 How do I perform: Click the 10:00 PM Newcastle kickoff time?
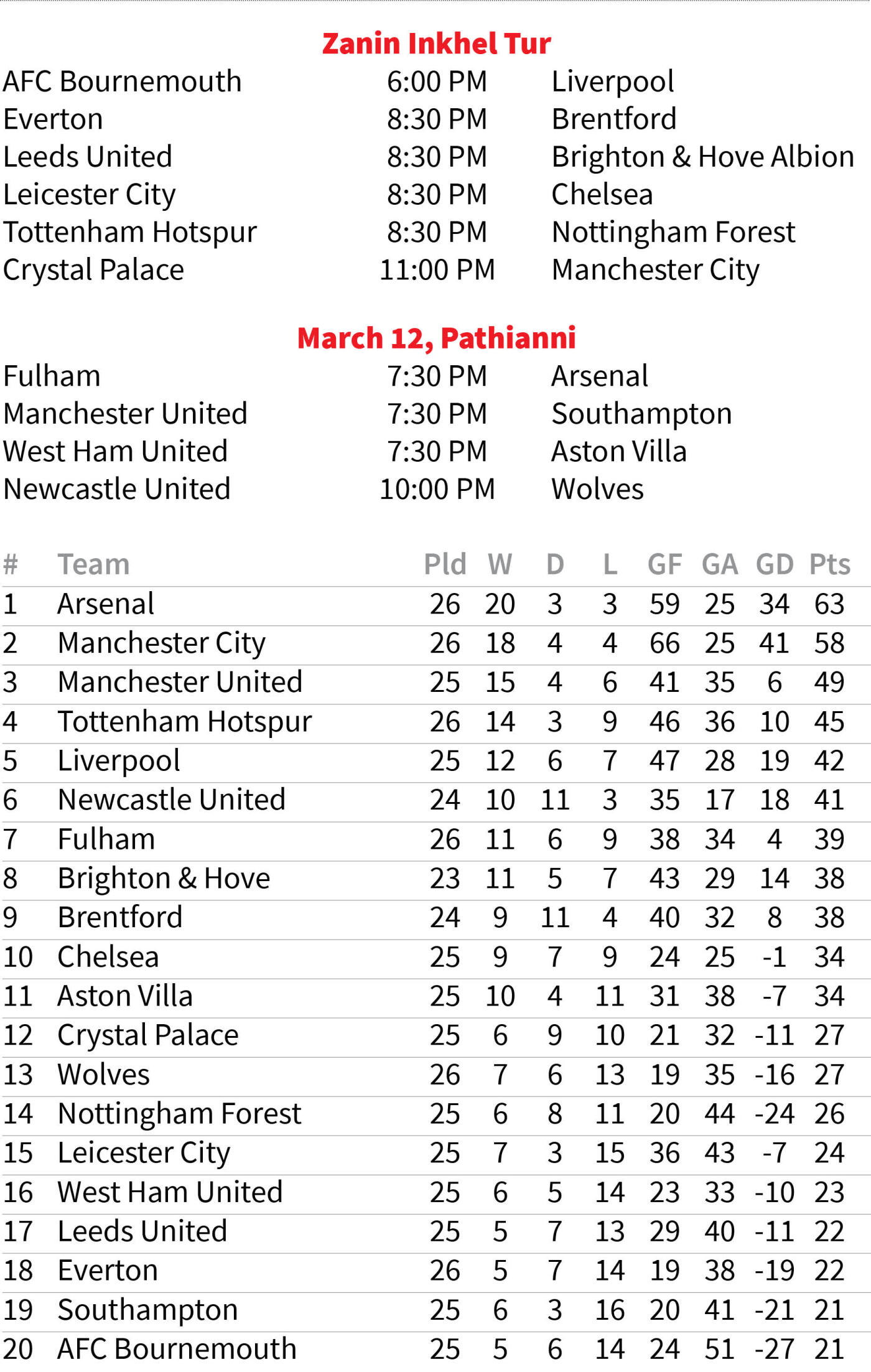coord(437,489)
